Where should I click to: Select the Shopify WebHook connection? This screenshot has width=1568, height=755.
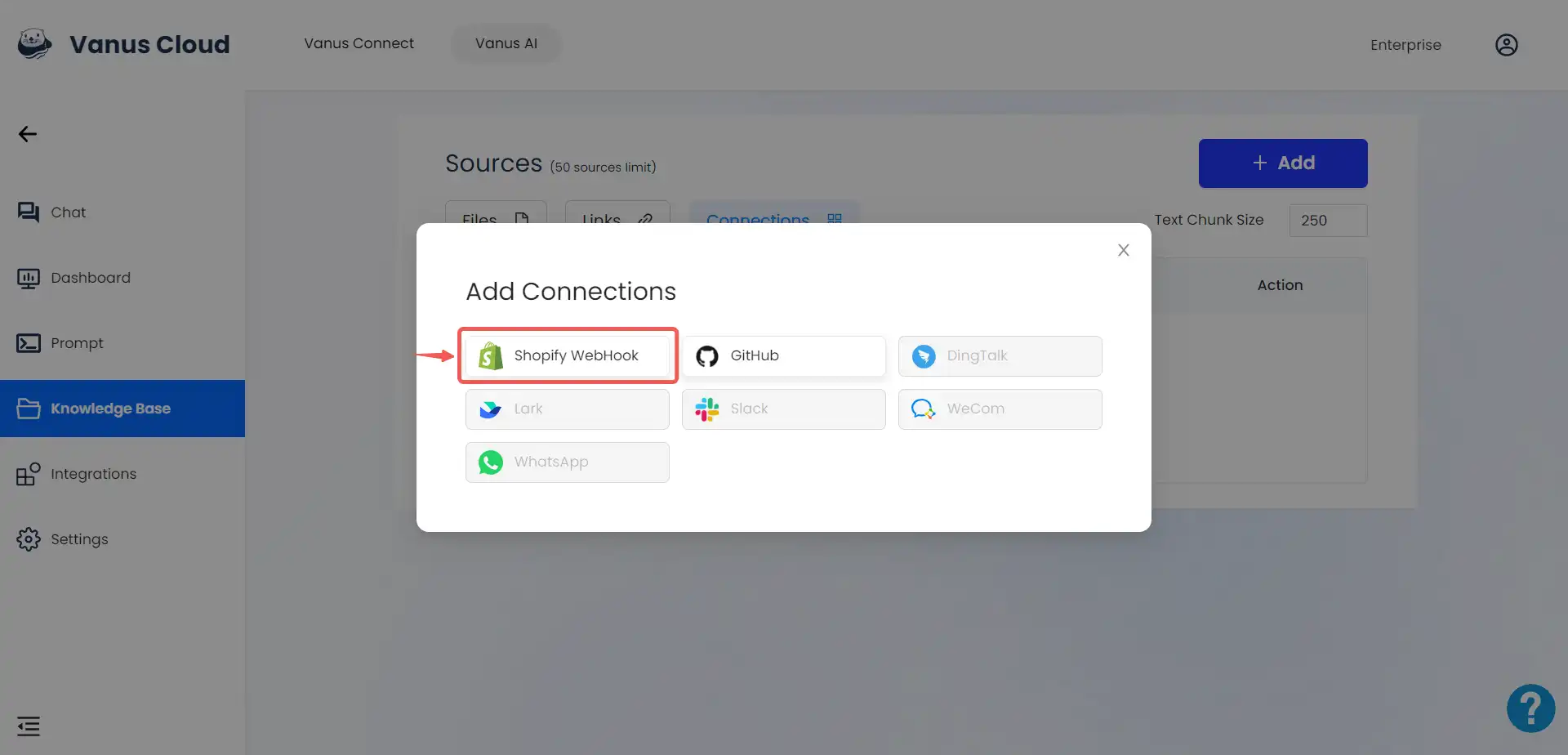pos(568,355)
